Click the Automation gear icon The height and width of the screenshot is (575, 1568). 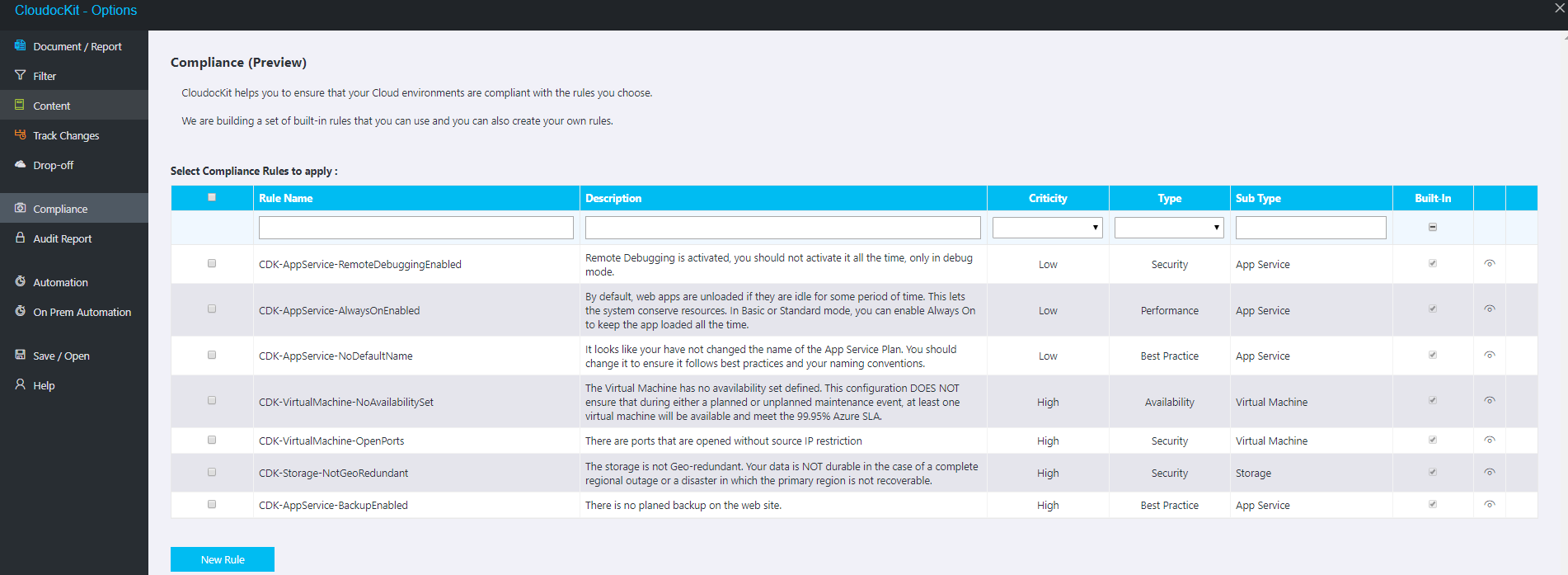tap(21, 281)
